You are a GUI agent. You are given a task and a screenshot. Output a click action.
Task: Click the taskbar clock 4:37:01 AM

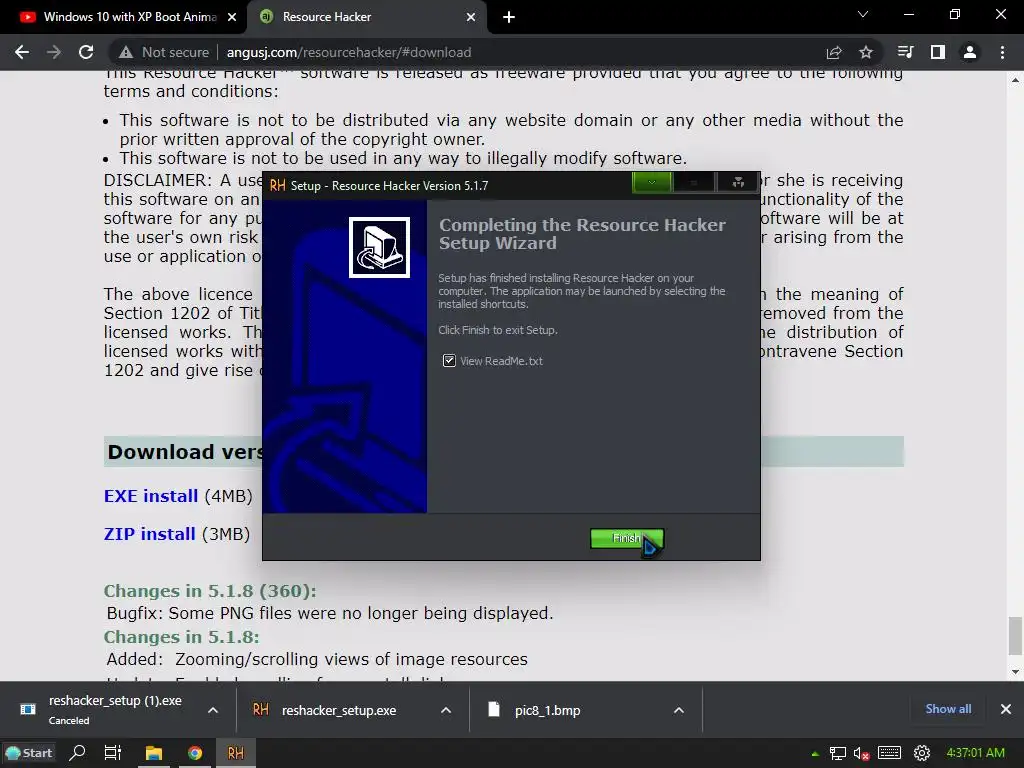pyautogui.click(x=976, y=753)
